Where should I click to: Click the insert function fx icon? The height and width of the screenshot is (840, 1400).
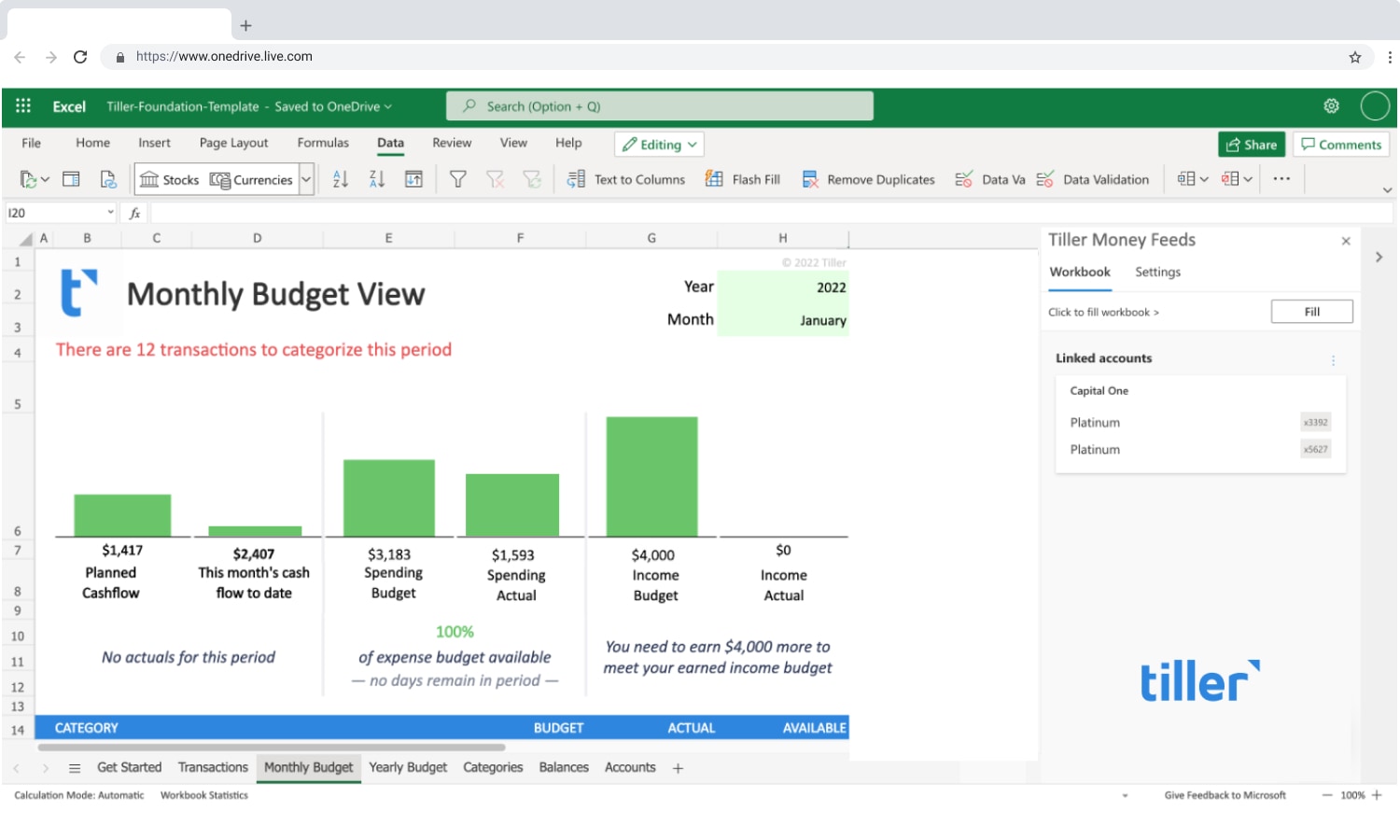(134, 213)
